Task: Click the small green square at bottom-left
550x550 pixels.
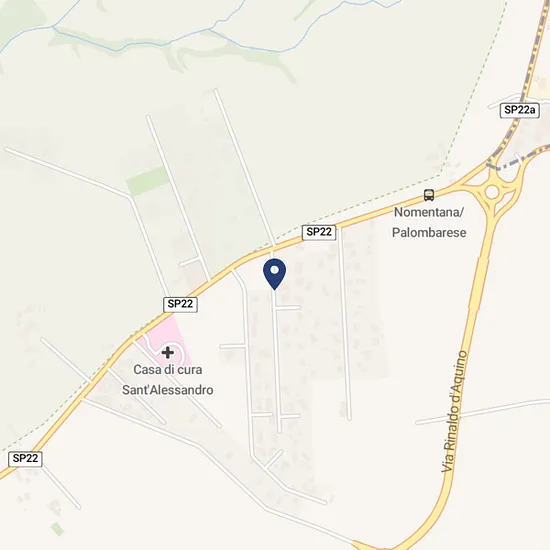Action: [58, 529]
